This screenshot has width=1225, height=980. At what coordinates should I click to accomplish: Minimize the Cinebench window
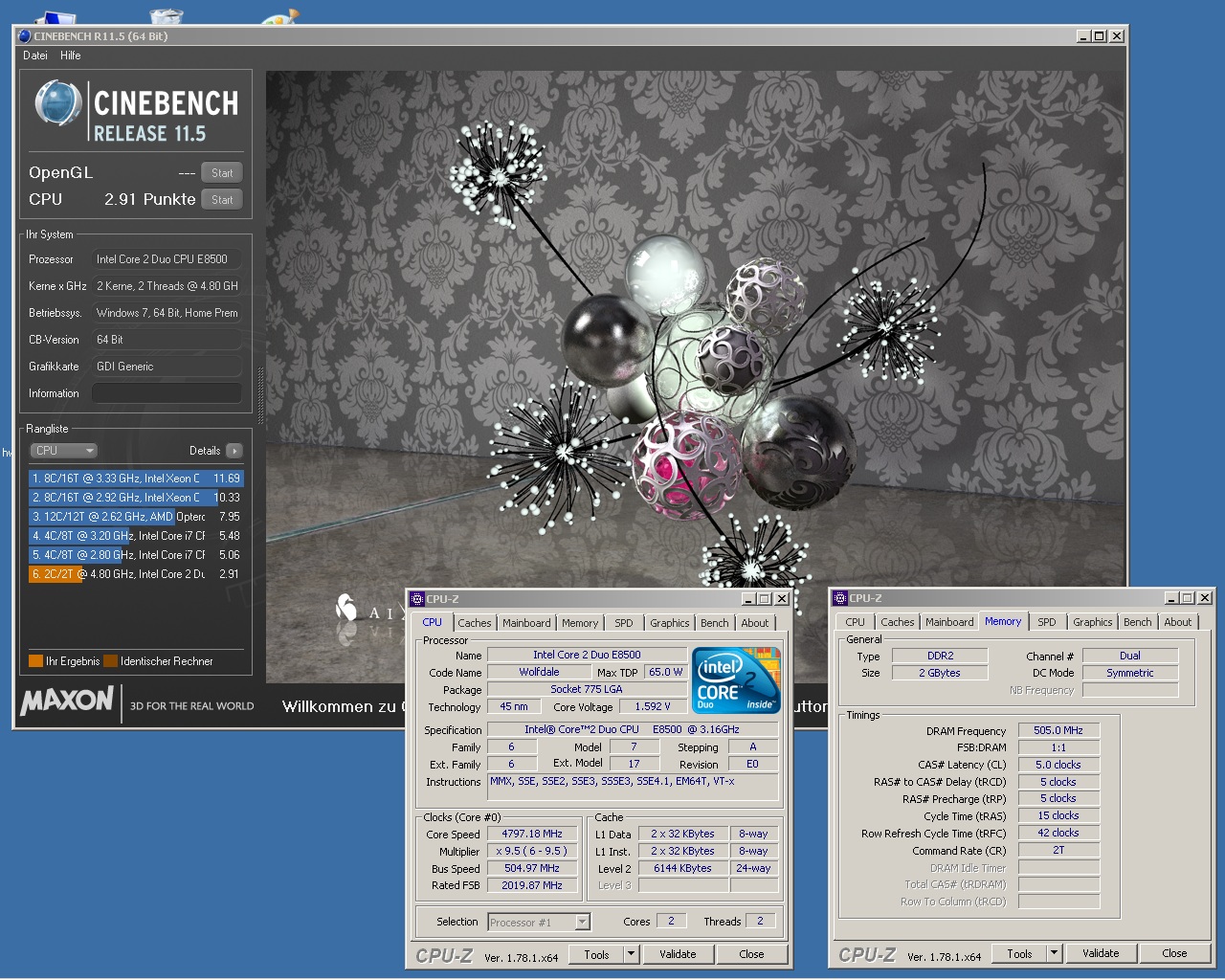(x=1083, y=36)
